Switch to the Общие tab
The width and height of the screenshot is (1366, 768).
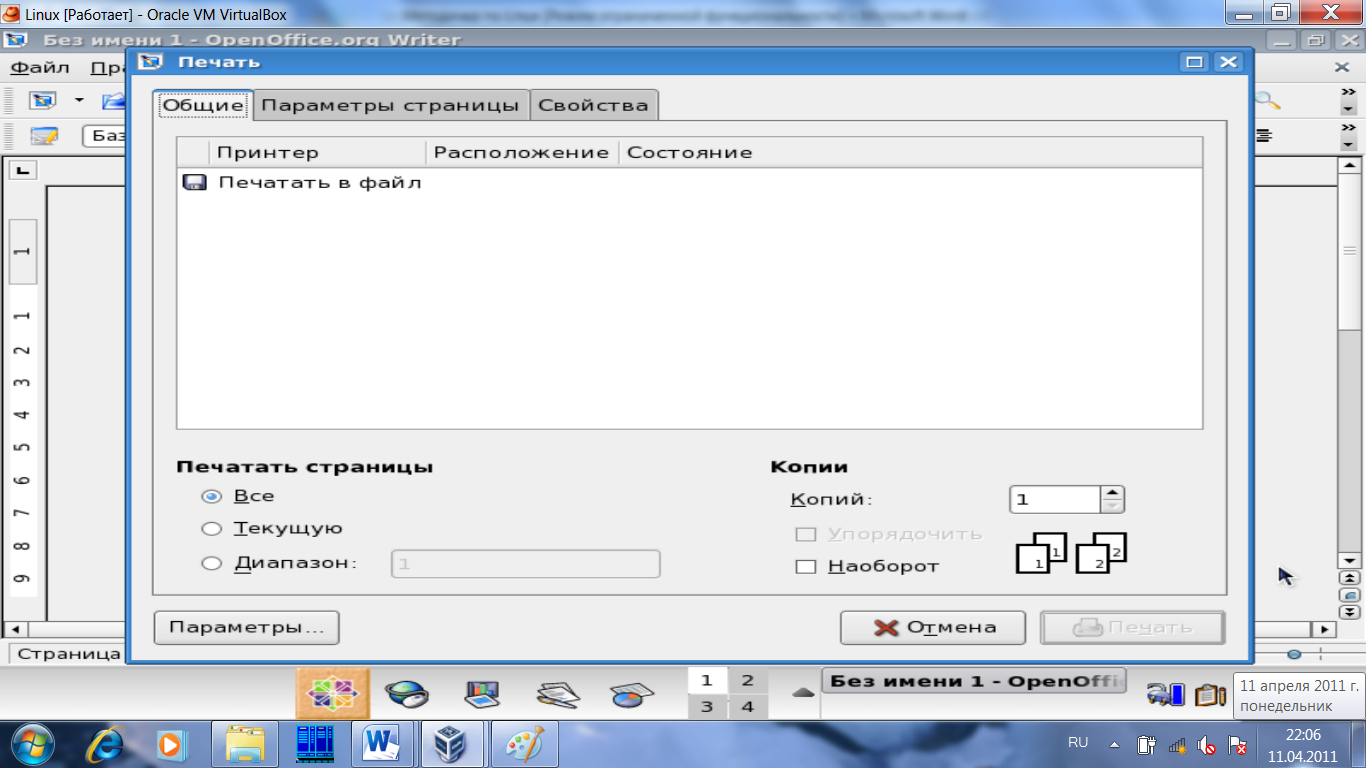203,105
